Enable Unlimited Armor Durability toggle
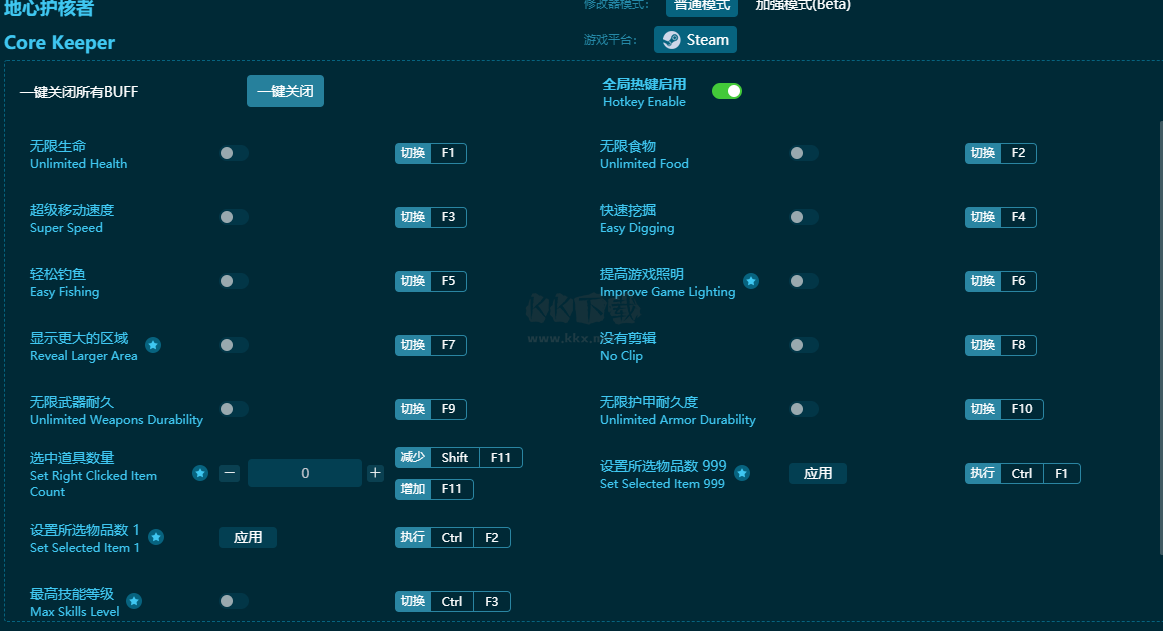The image size is (1163, 631). [x=803, y=409]
